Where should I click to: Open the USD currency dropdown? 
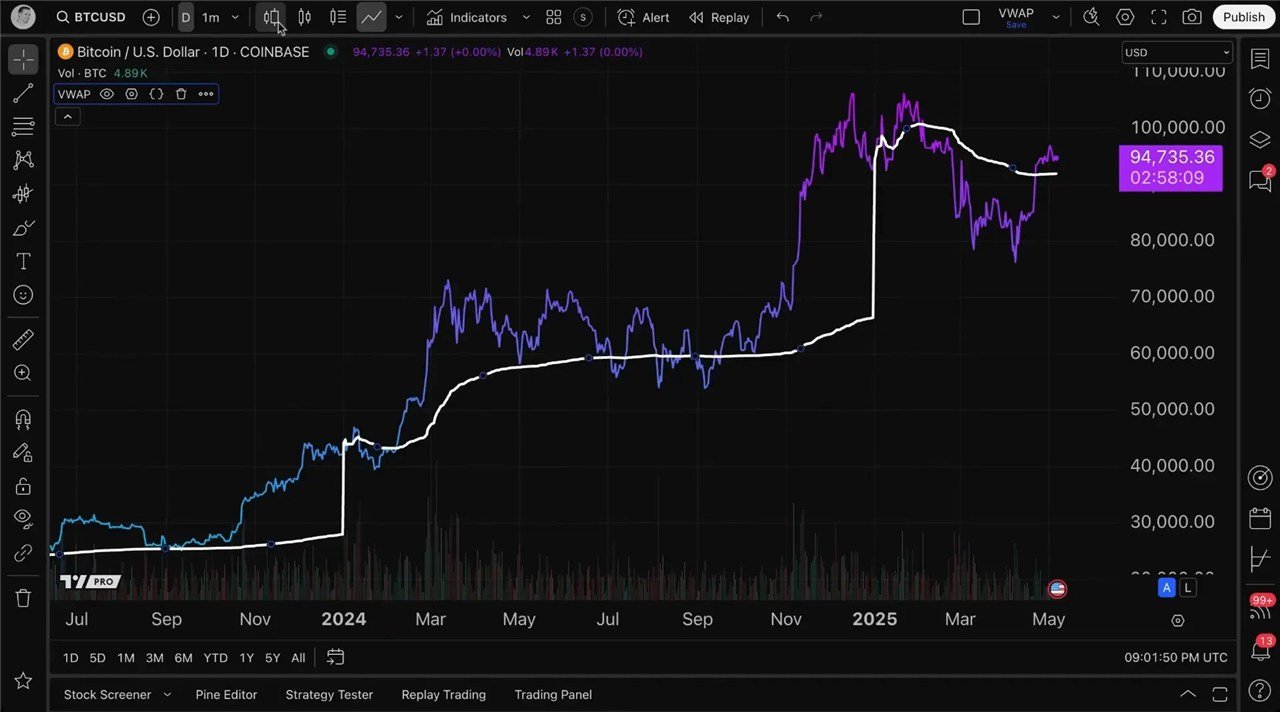tap(1176, 52)
